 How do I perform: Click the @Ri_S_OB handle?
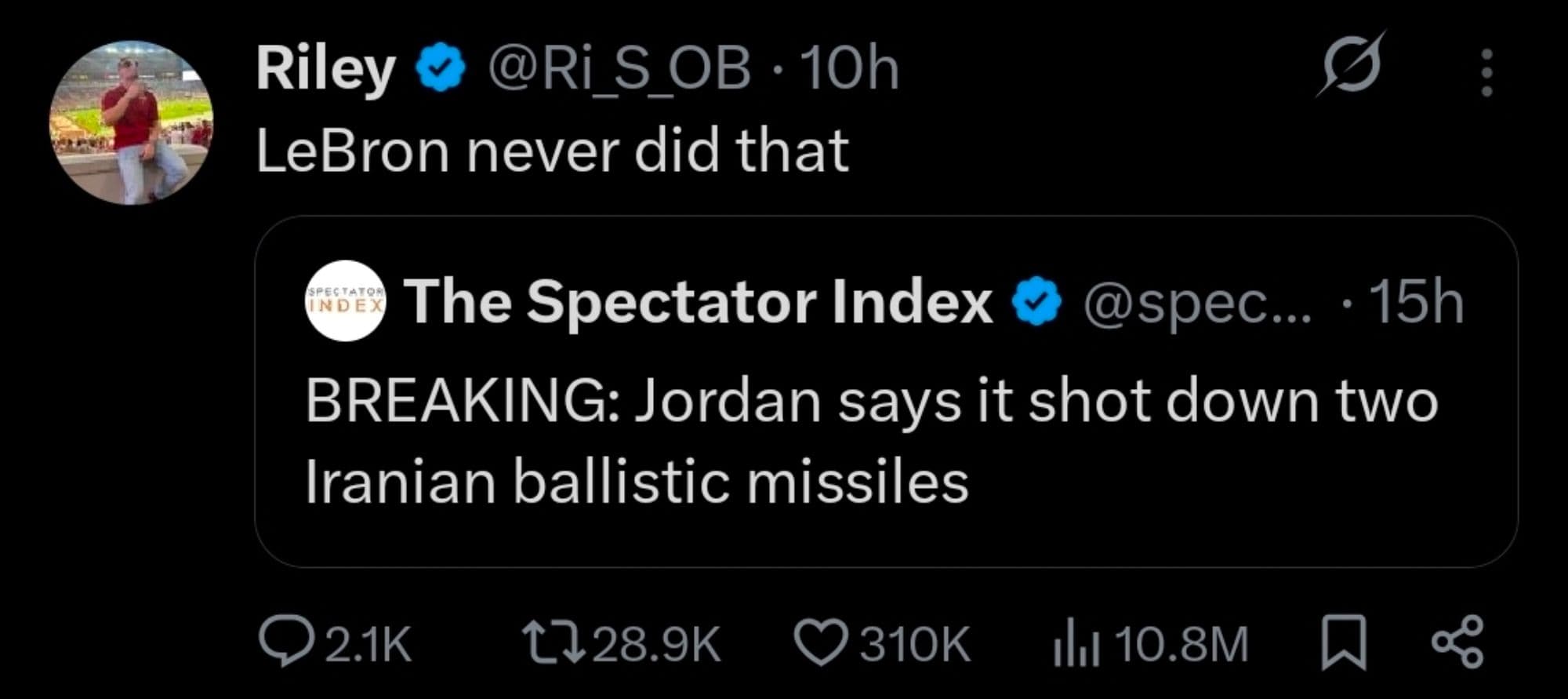click(619, 69)
